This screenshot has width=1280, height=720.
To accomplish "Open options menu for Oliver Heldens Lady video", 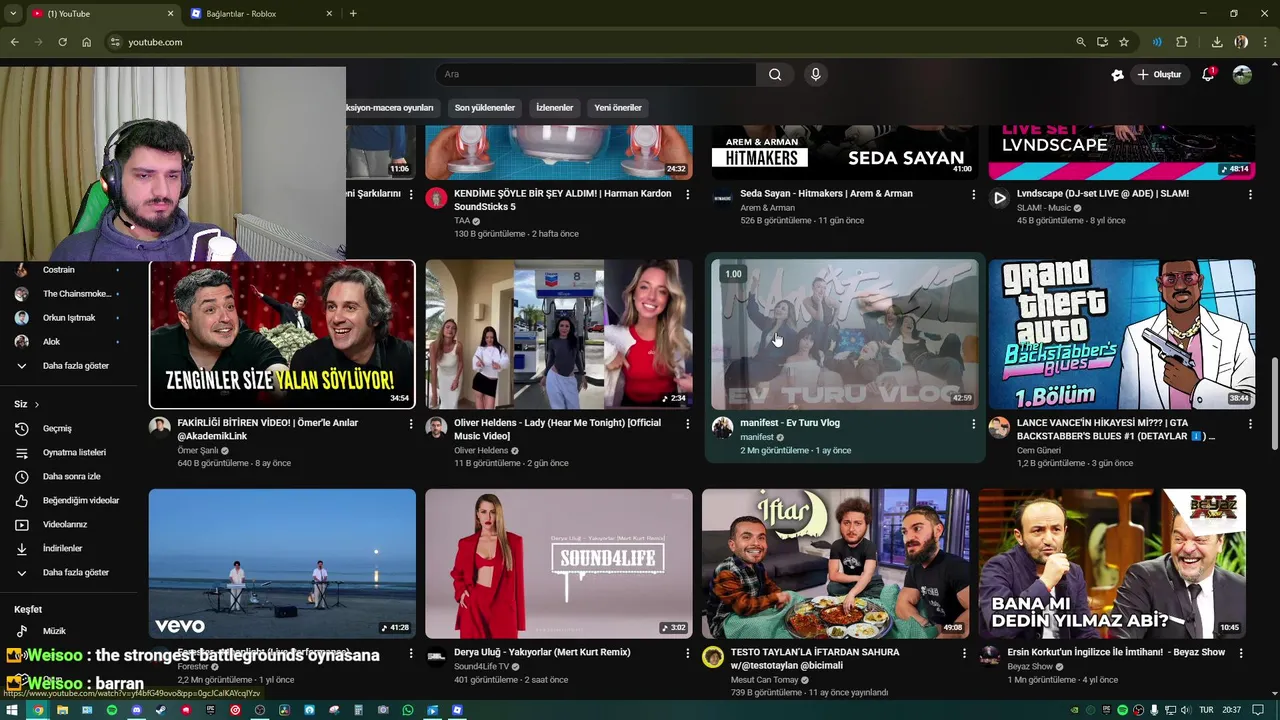I will 687,424.
